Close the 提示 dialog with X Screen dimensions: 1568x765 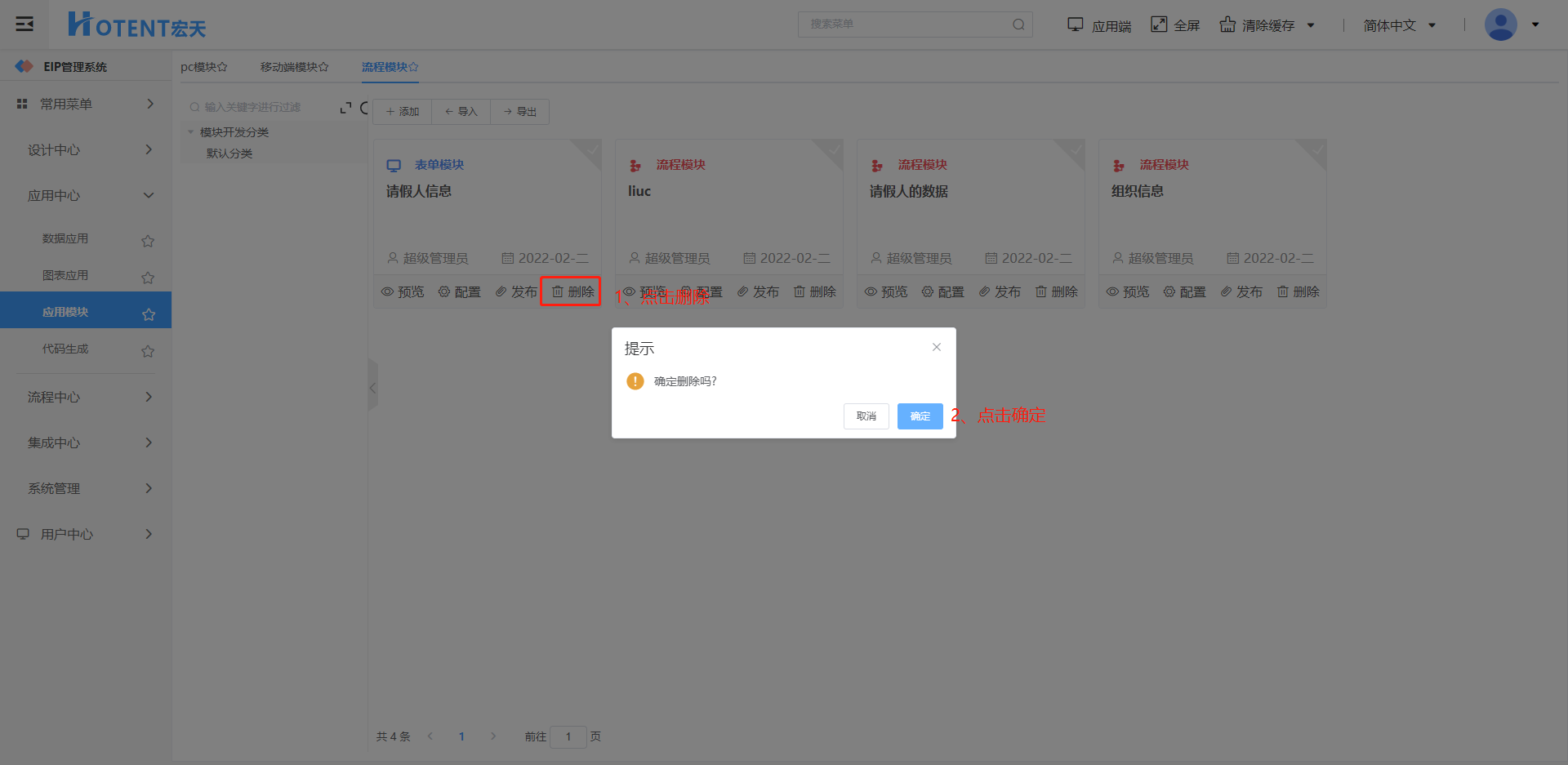937,347
